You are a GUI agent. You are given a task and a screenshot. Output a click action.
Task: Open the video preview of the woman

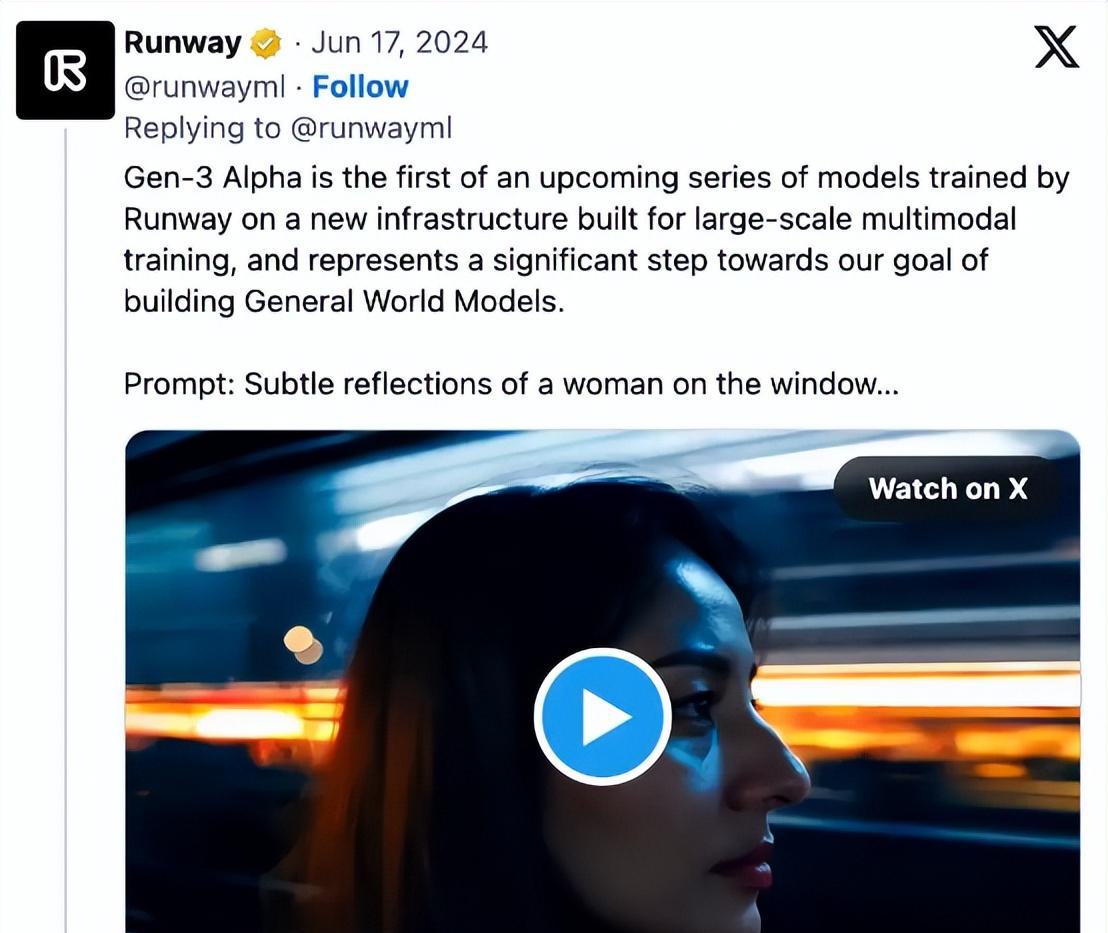602,681
